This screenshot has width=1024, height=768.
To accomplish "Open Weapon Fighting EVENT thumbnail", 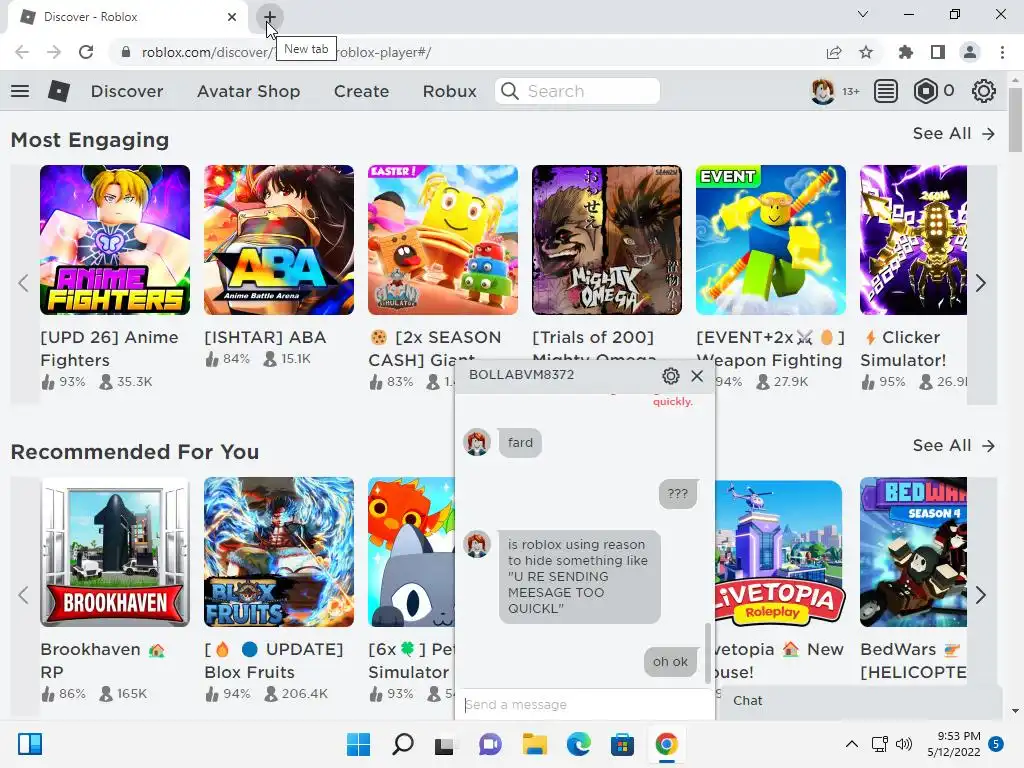I will pyautogui.click(x=771, y=240).
